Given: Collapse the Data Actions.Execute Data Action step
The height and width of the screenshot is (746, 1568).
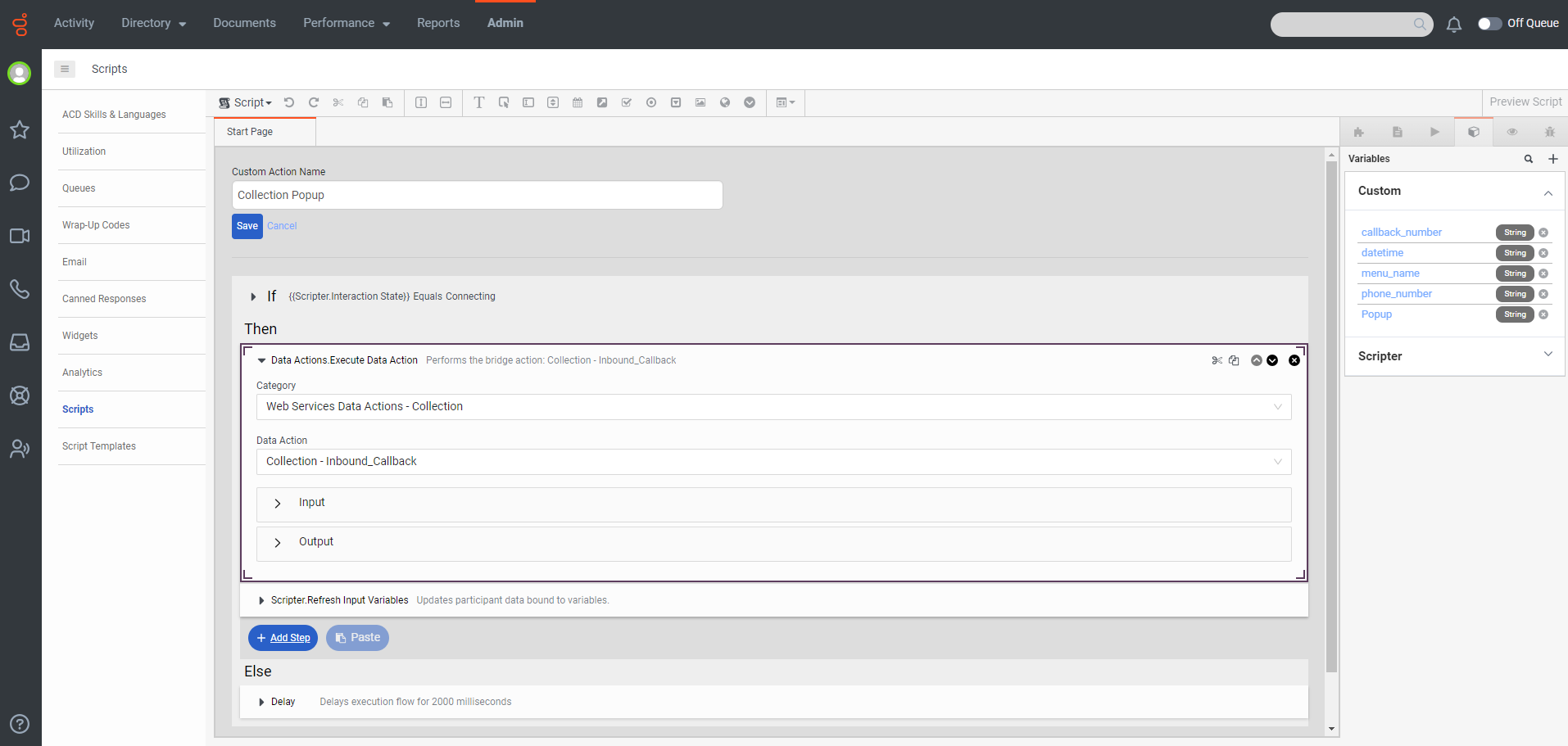Looking at the screenshot, I should coord(262,360).
